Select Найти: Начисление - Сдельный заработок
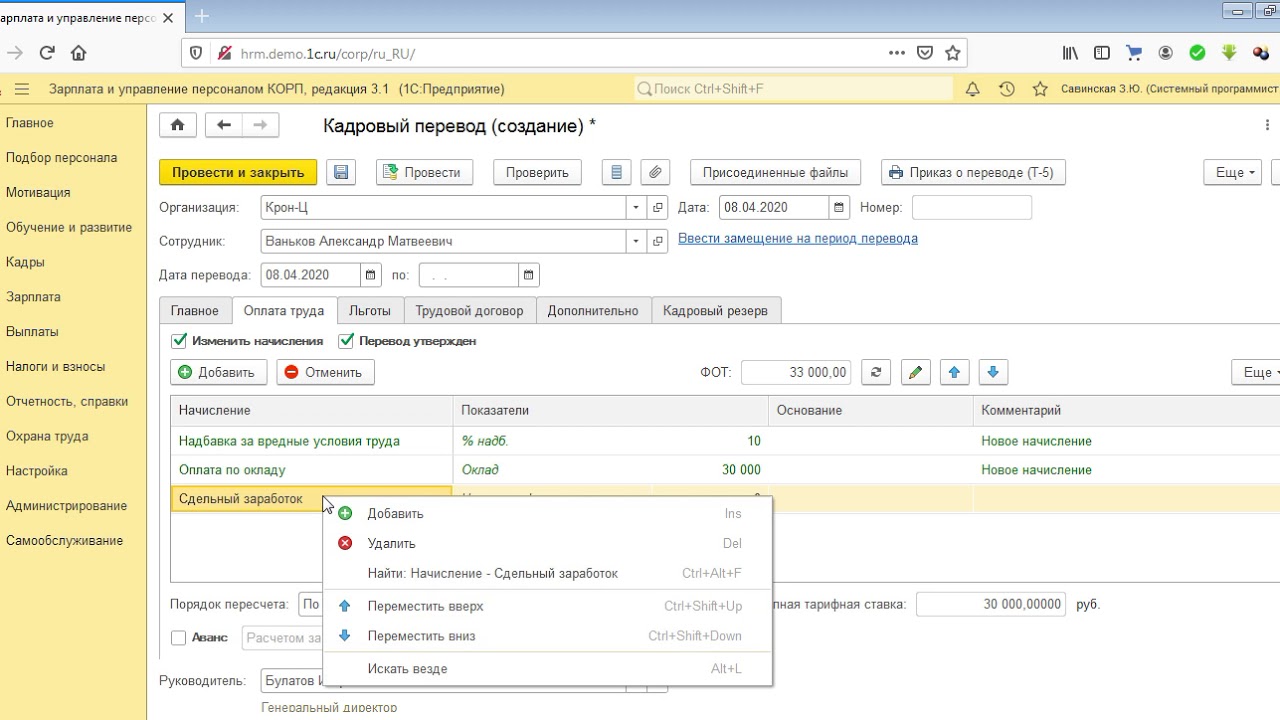 [x=547, y=573]
